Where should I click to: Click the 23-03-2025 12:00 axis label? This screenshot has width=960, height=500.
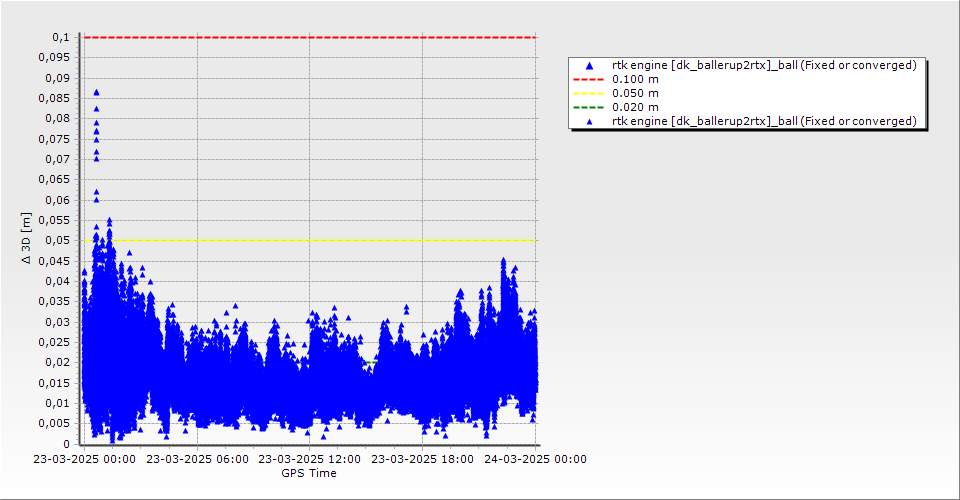[309, 459]
